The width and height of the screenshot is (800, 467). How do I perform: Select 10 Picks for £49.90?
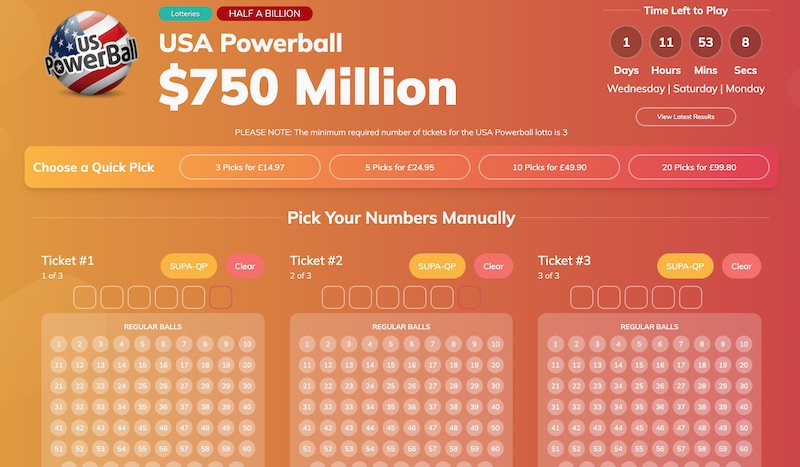(550, 167)
